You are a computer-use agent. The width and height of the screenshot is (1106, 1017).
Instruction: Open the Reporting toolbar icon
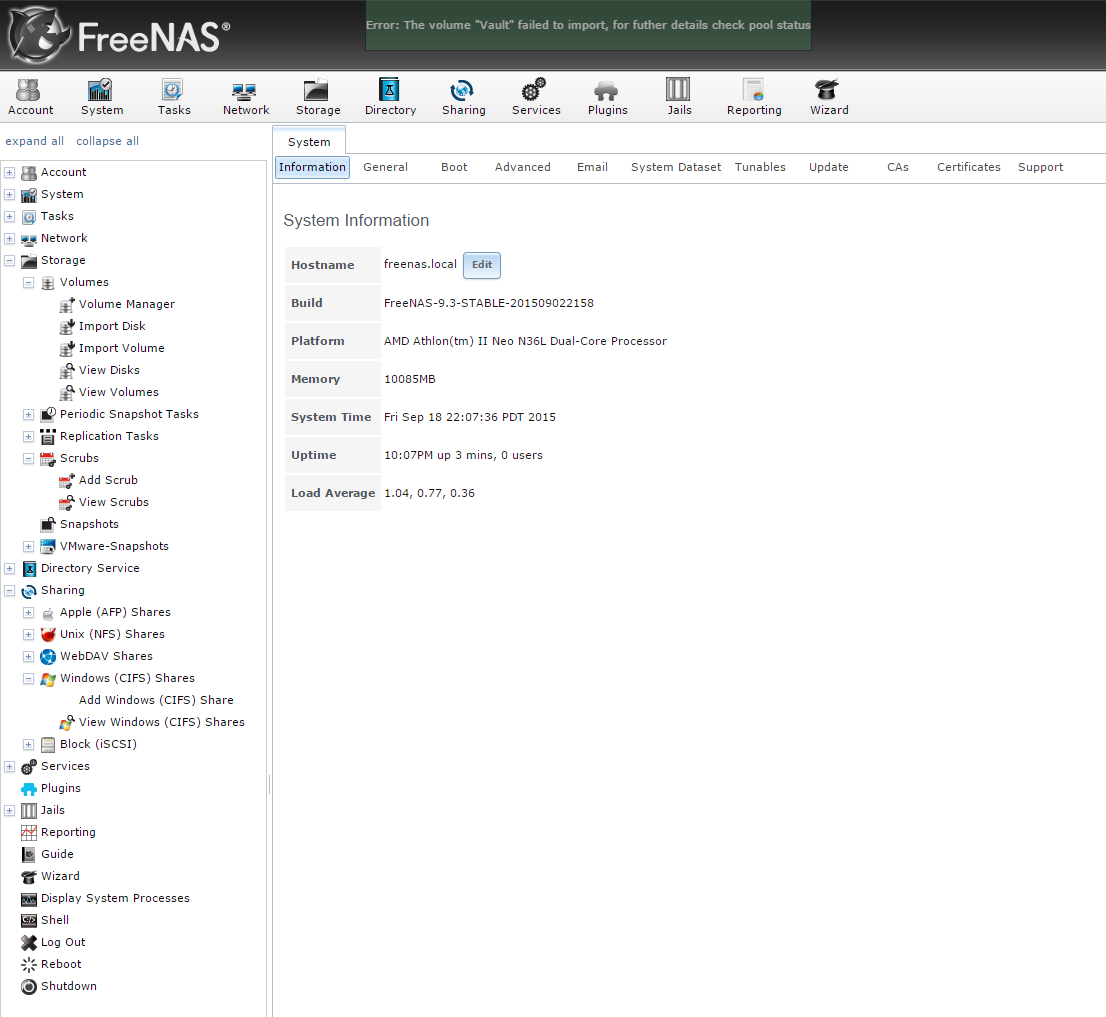click(x=754, y=97)
